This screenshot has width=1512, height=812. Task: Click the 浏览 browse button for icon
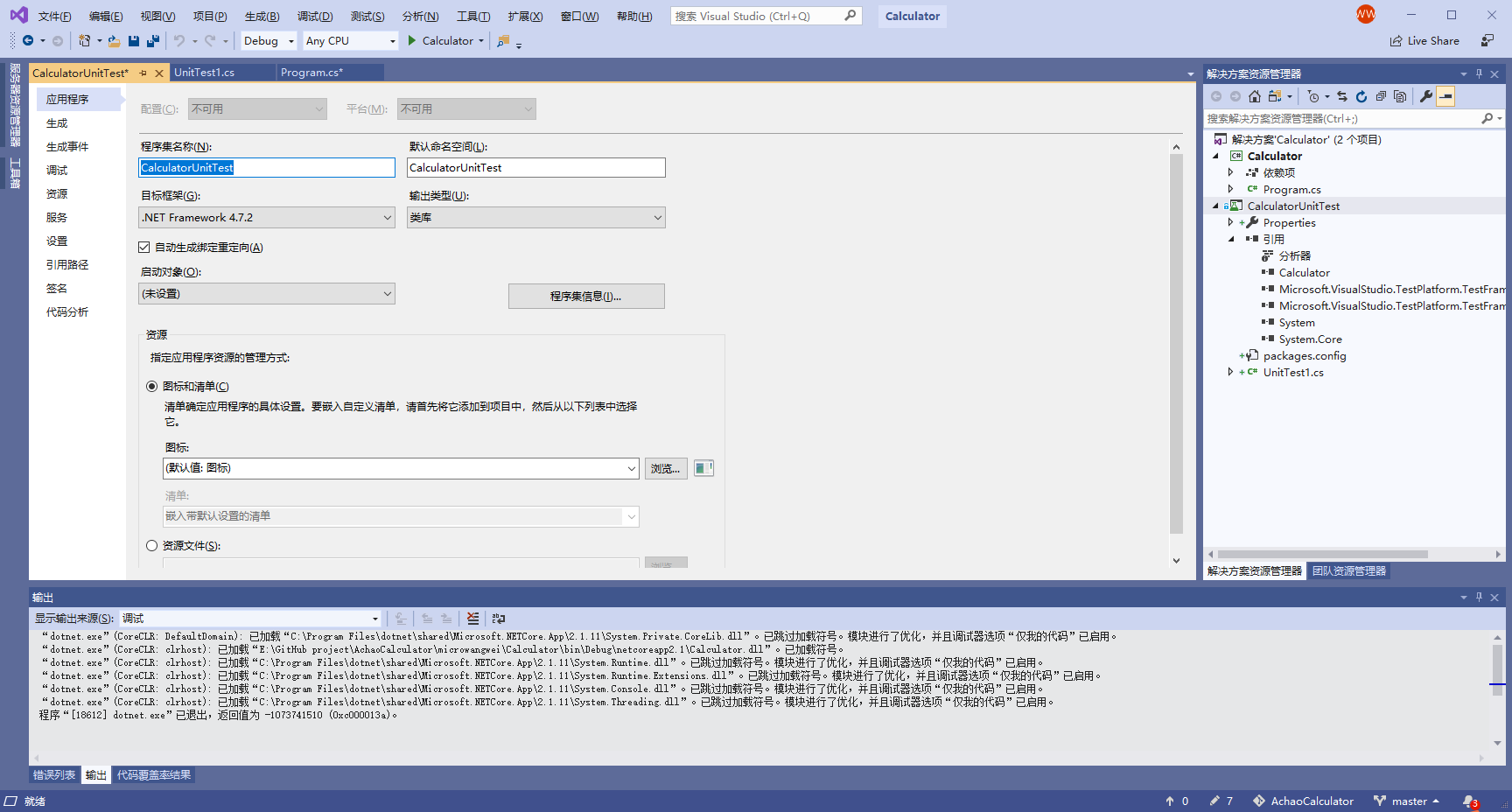(x=666, y=468)
